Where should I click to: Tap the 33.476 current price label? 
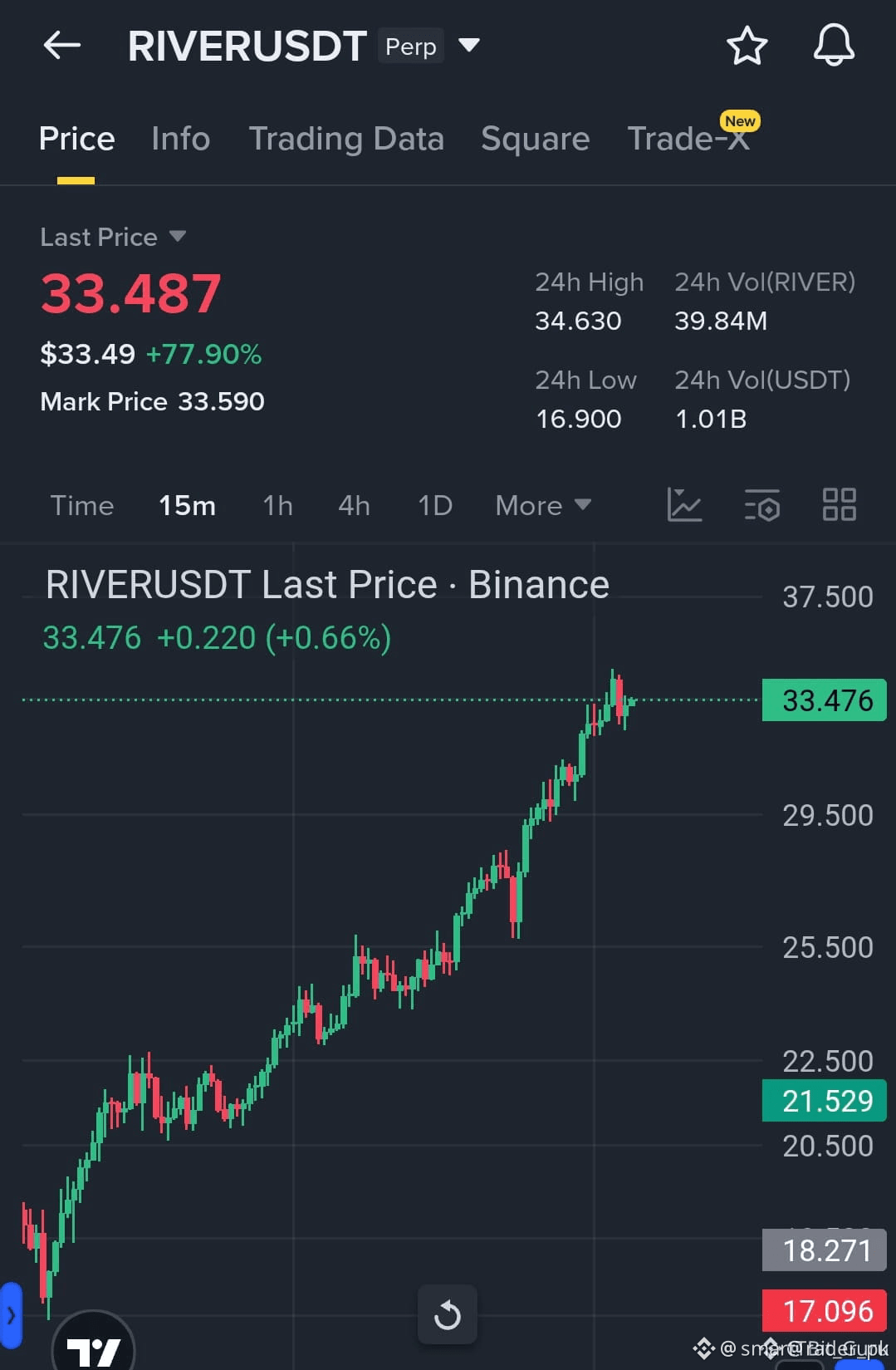[825, 700]
